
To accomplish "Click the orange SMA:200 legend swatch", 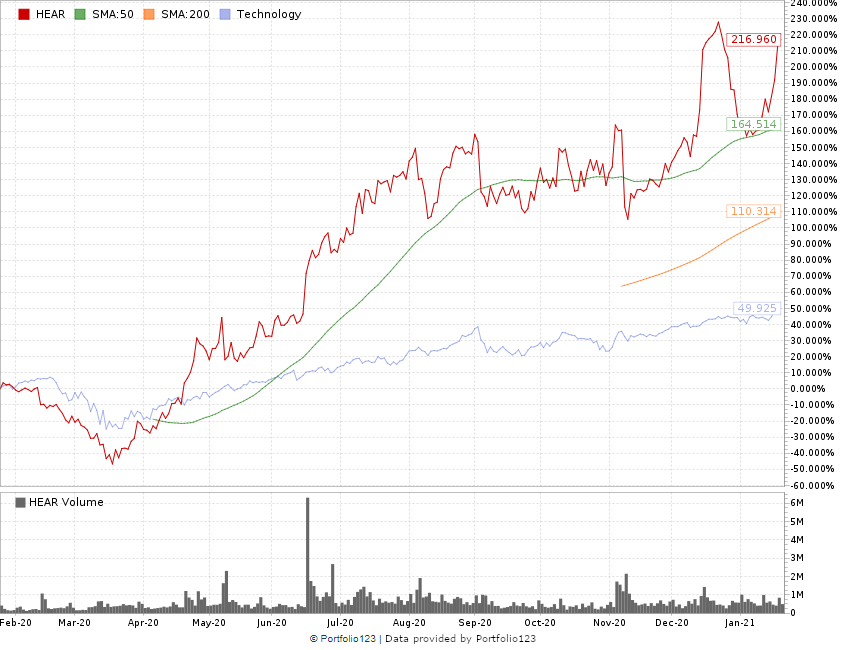I will click(149, 15).
